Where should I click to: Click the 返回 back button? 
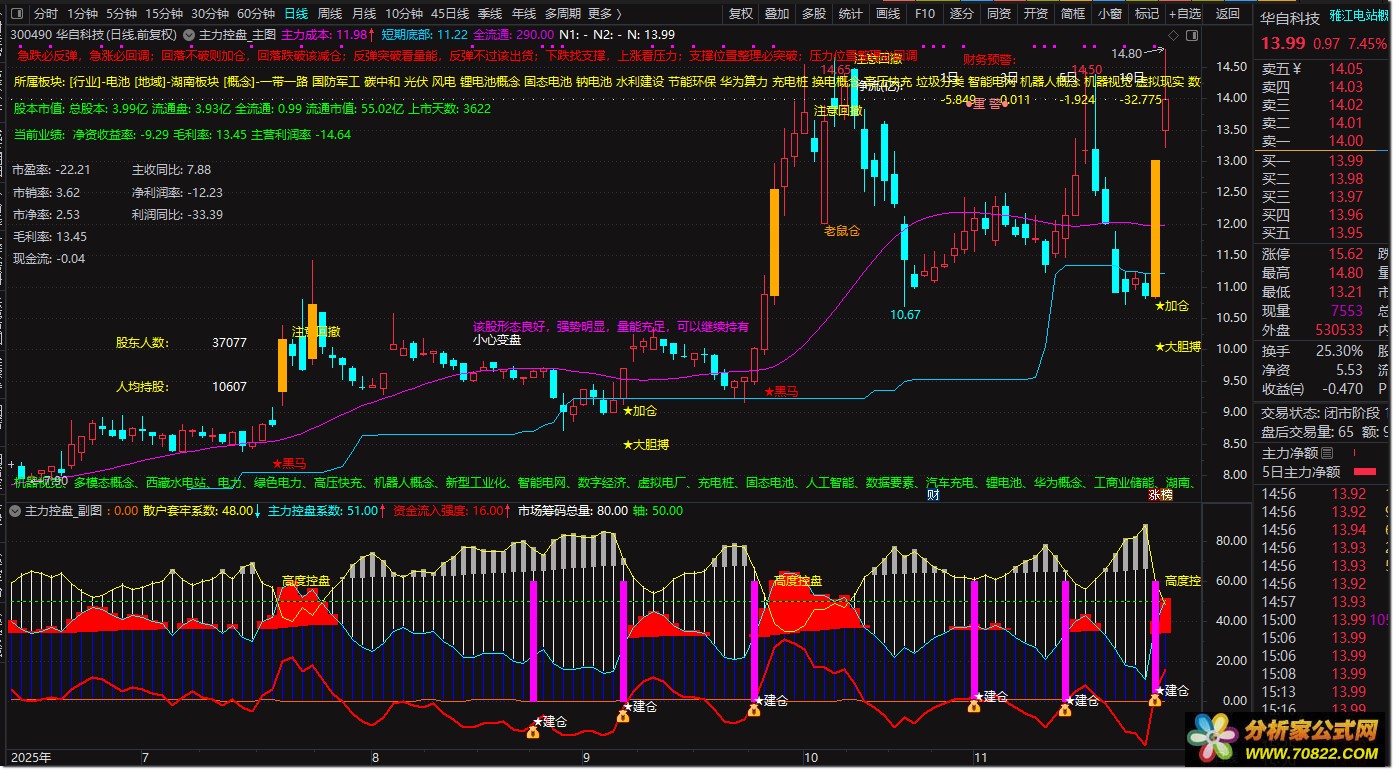pyautogui.click(x=1228, y=14)
